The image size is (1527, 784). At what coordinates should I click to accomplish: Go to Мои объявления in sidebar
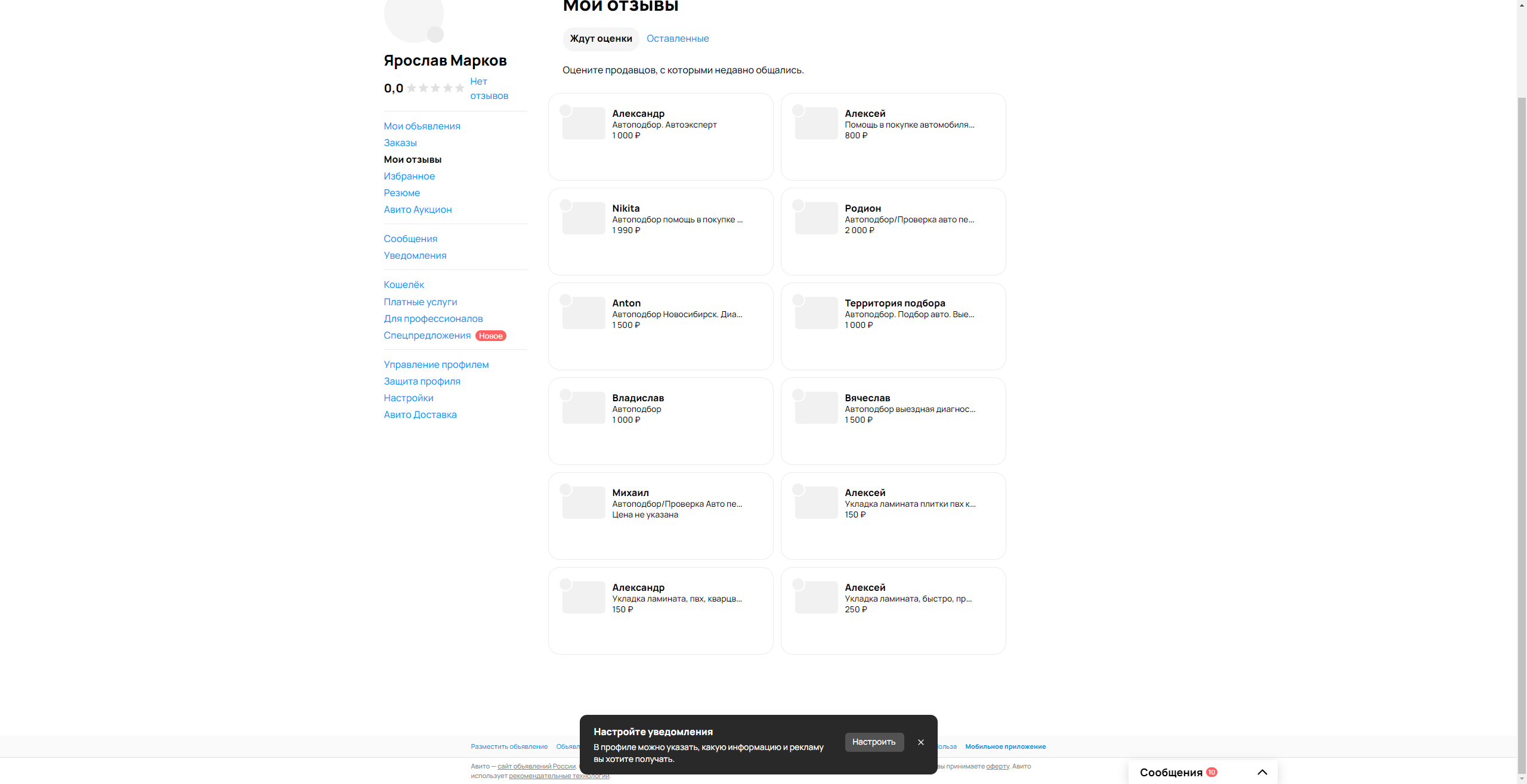(422, 126)
